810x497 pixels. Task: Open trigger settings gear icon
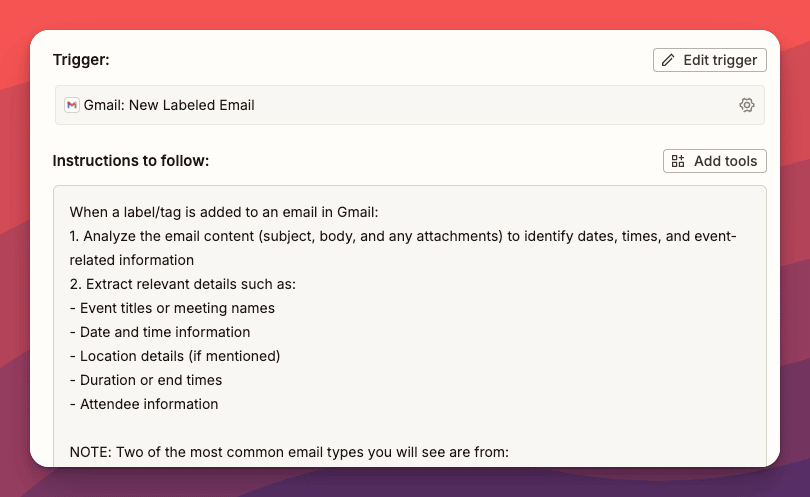pyautogui.click(x=746, y=105)
